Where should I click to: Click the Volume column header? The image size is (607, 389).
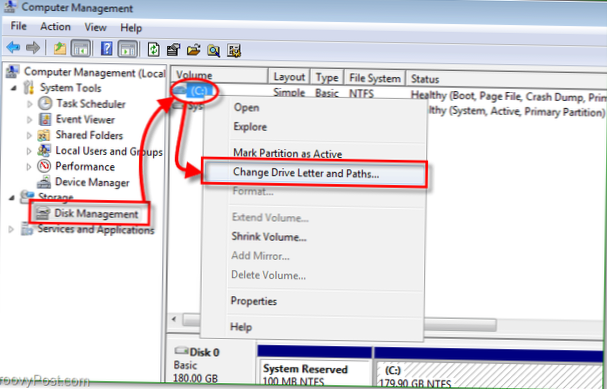219,75
